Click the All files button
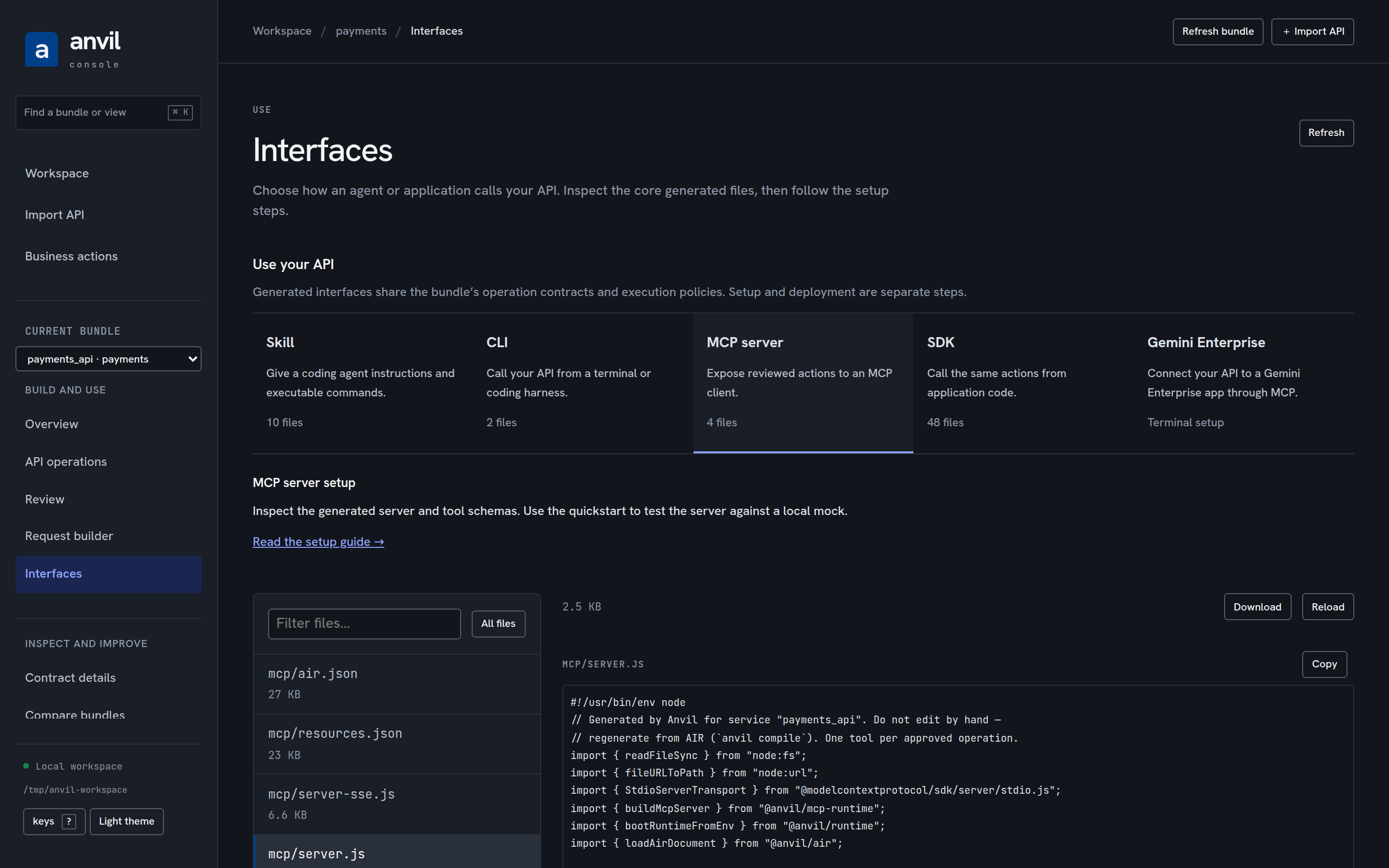 pyautogui.click(x=498, y=624)
